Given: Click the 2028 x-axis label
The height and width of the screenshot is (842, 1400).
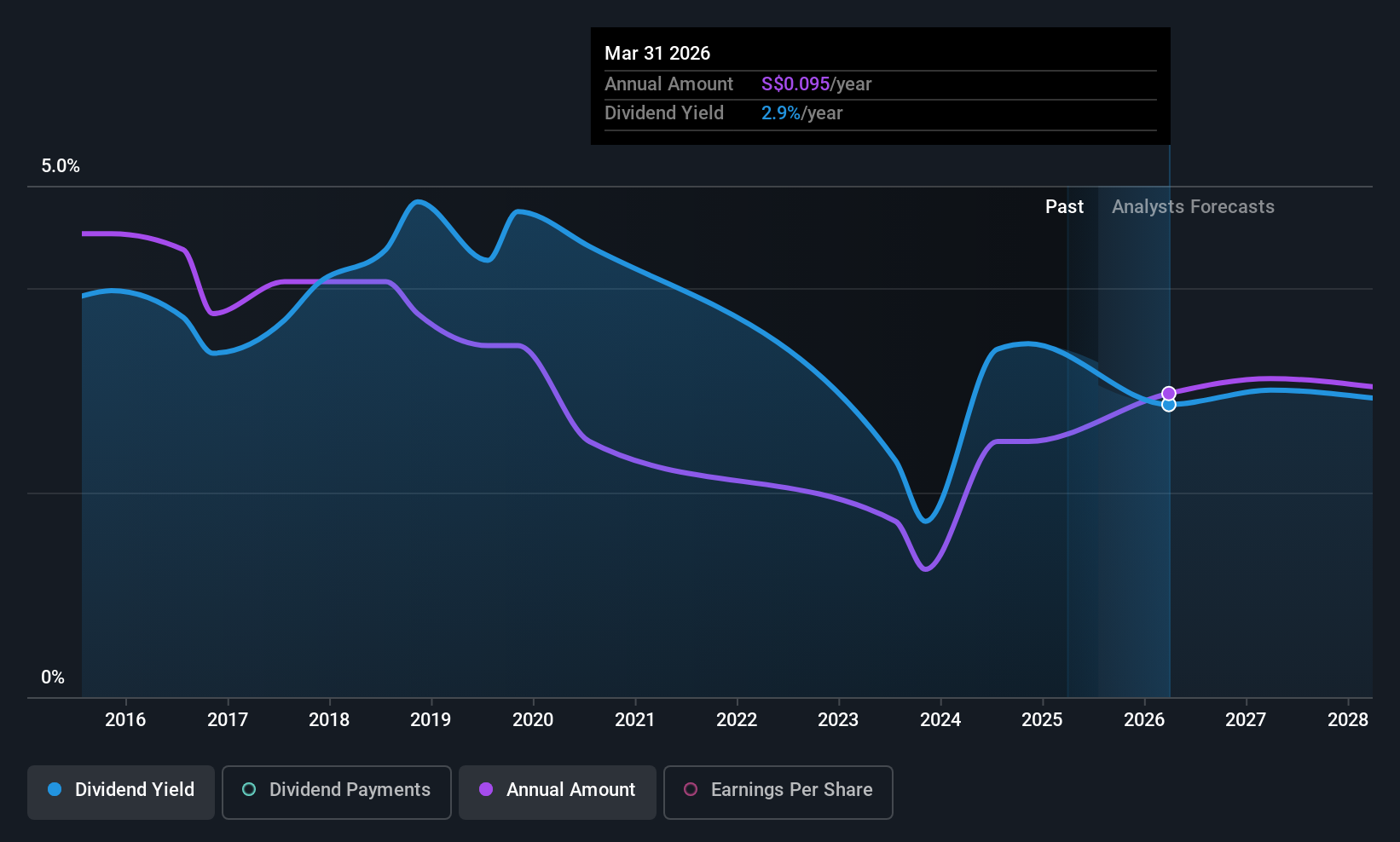Looking at the screenshot, I should [1348, 719].
